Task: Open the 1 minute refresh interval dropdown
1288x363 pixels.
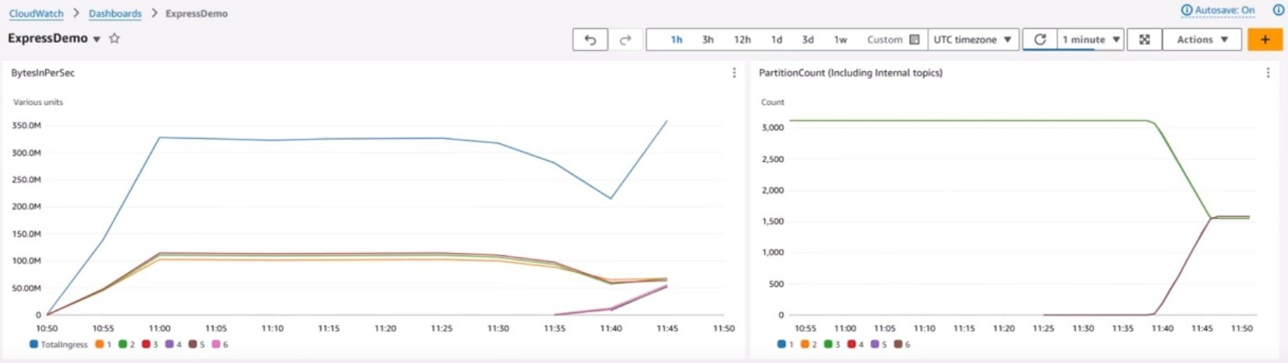Action: [1090, 40]
